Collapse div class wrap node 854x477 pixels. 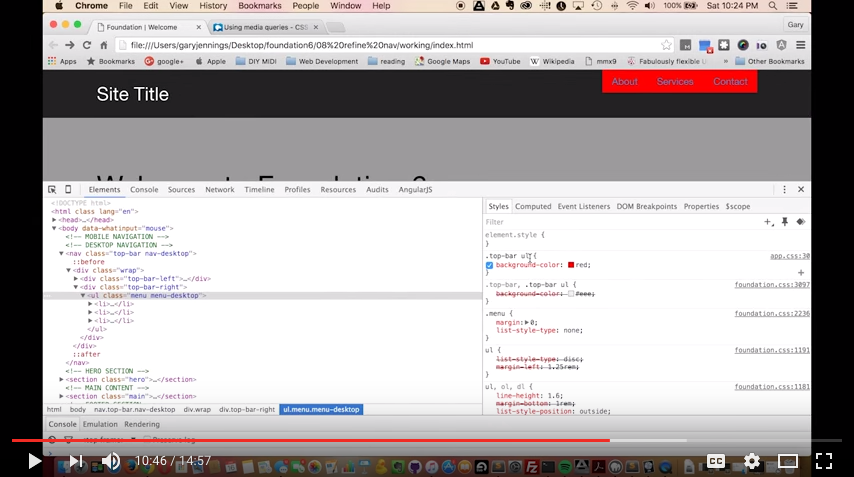(69, 270)
